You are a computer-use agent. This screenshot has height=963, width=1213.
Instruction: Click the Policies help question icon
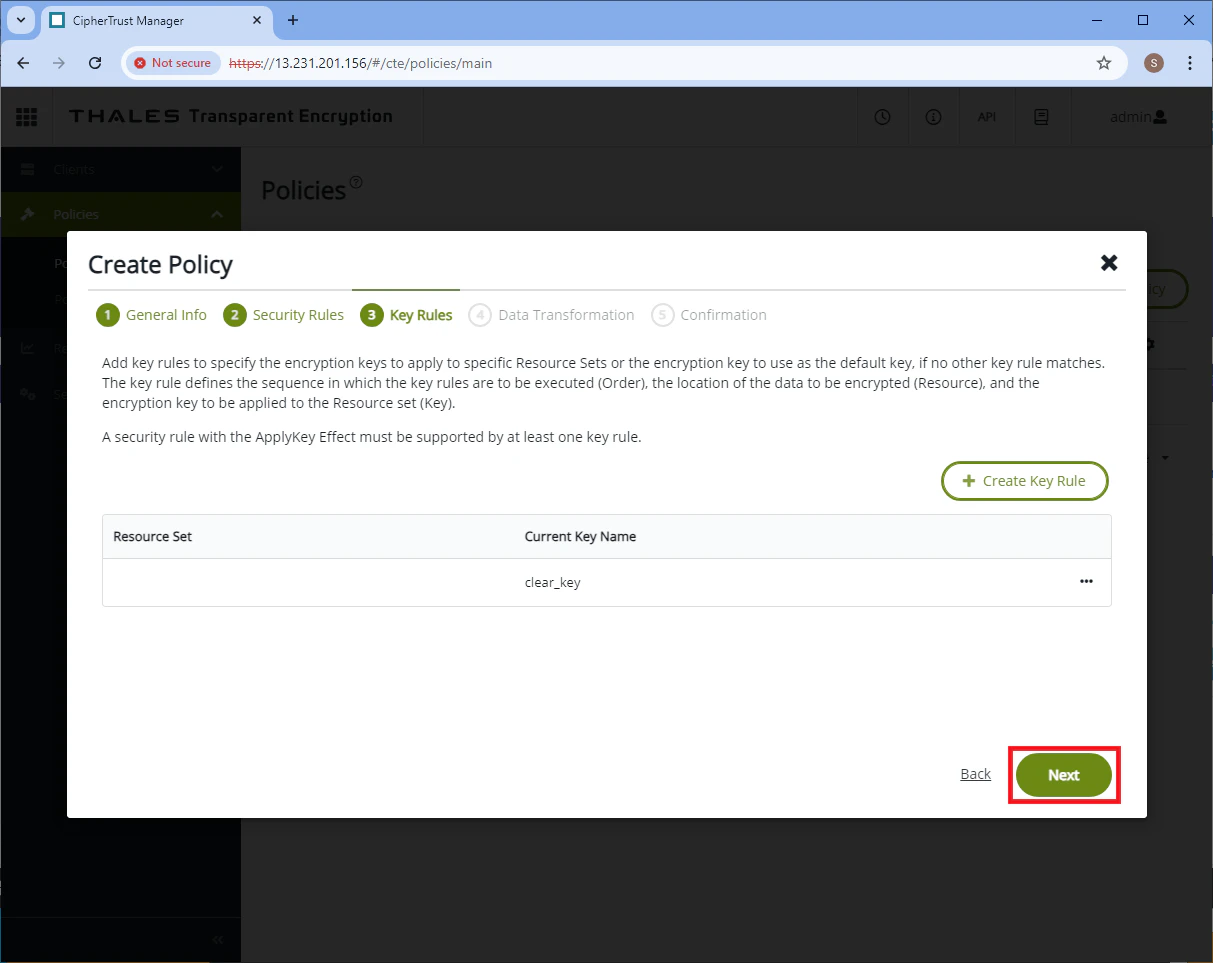click(x=355, y=182)
